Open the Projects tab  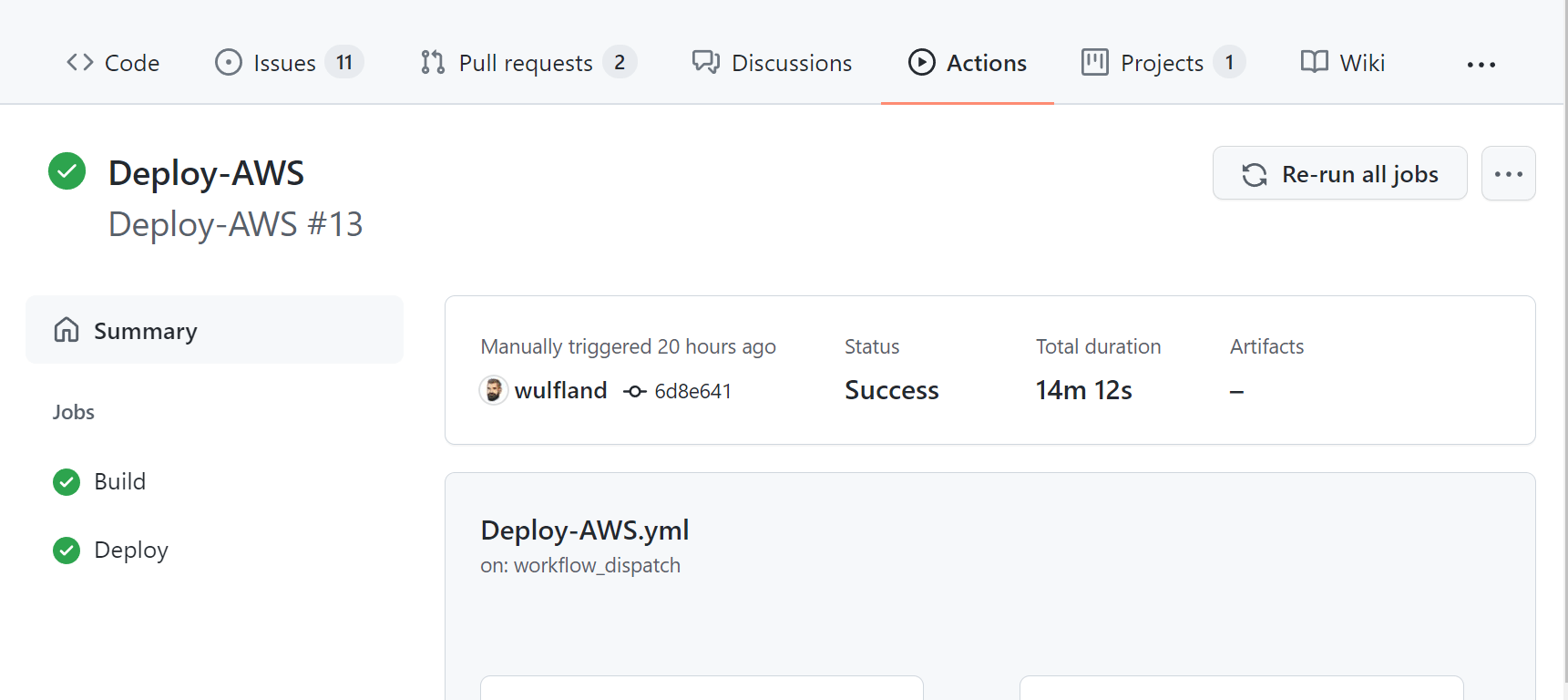[1162, 63]
